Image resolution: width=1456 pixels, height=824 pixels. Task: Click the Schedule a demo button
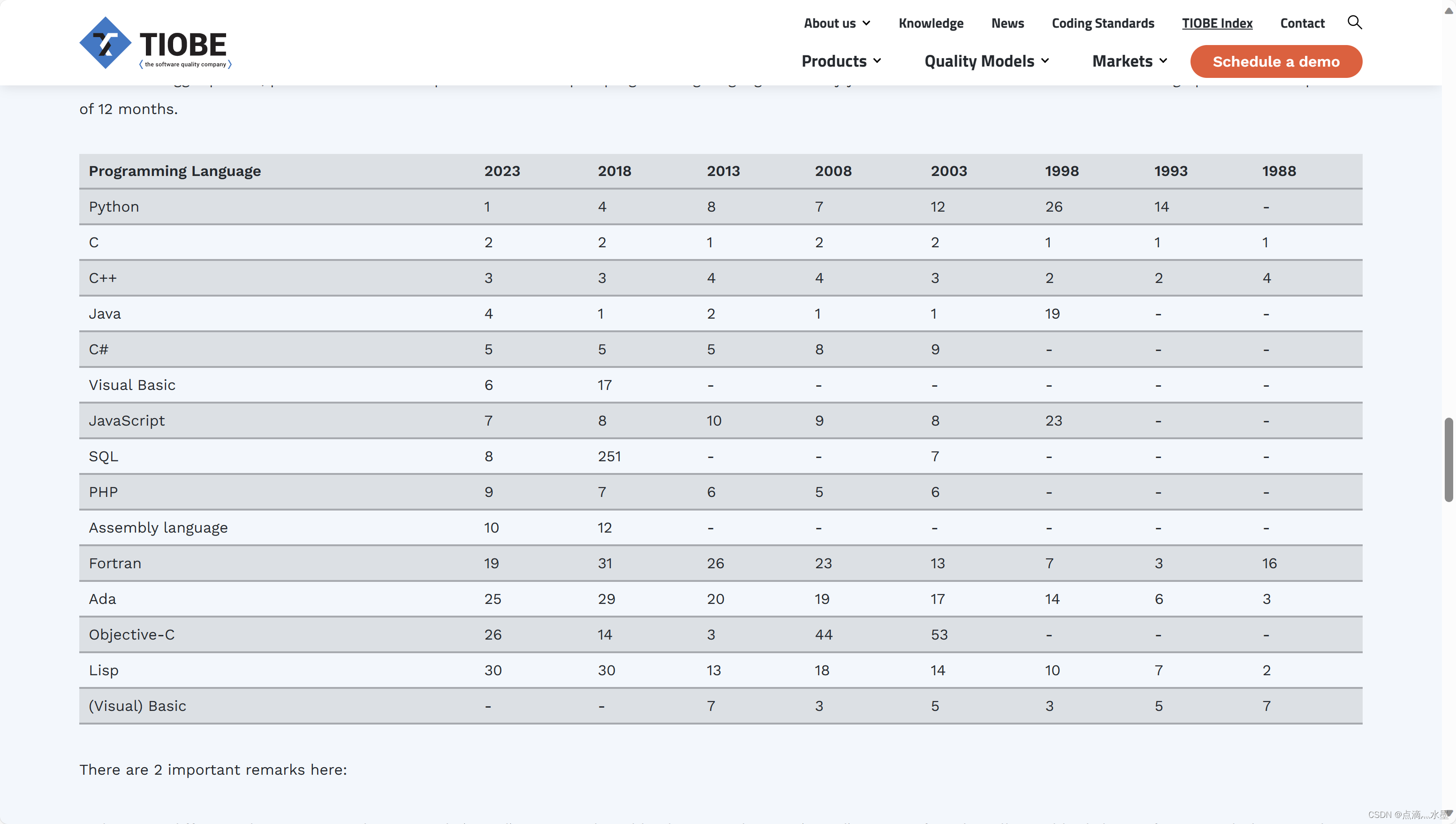[x=1275, y=61]
